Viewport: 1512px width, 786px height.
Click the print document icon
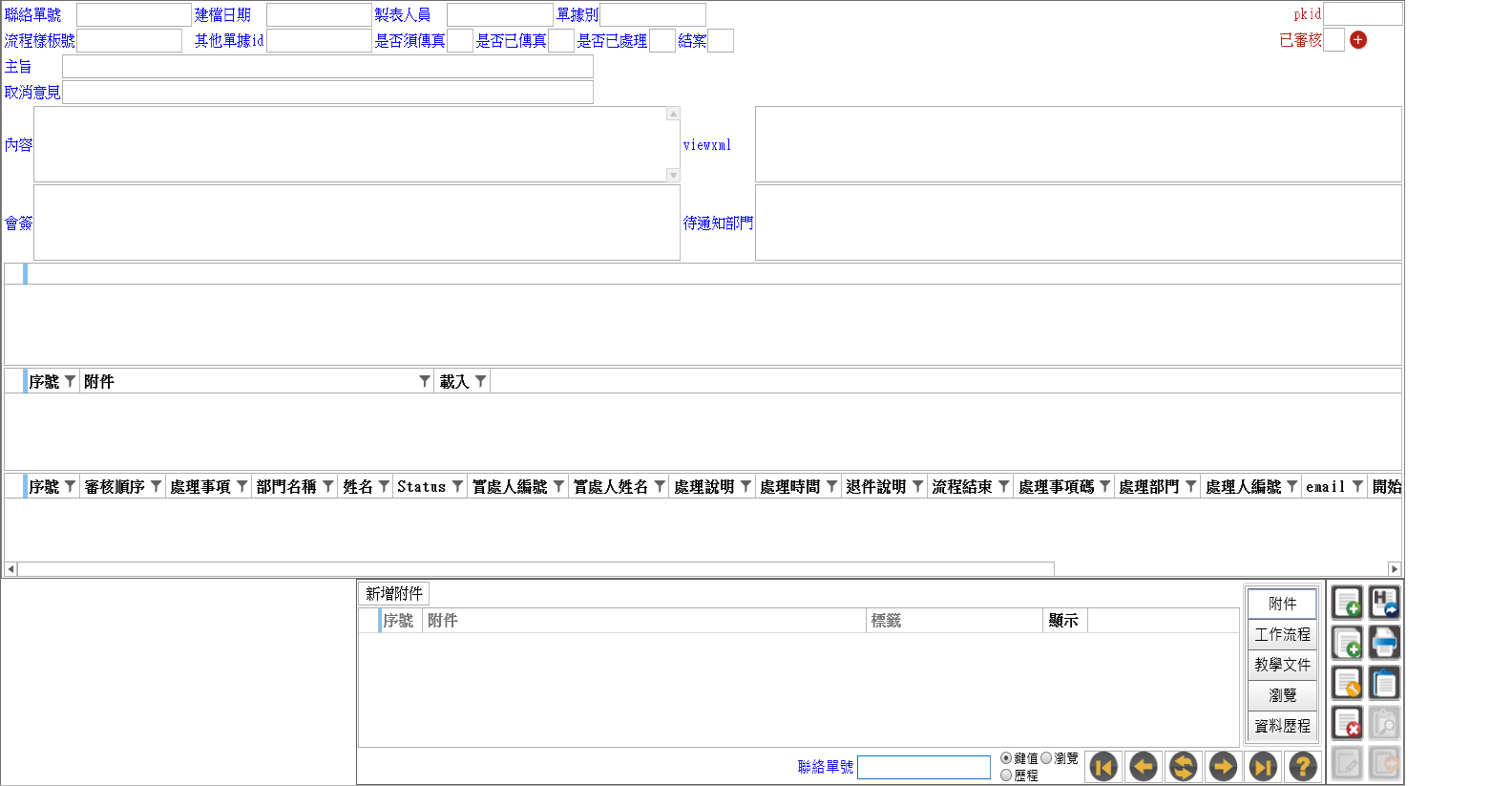(1385, 643)
